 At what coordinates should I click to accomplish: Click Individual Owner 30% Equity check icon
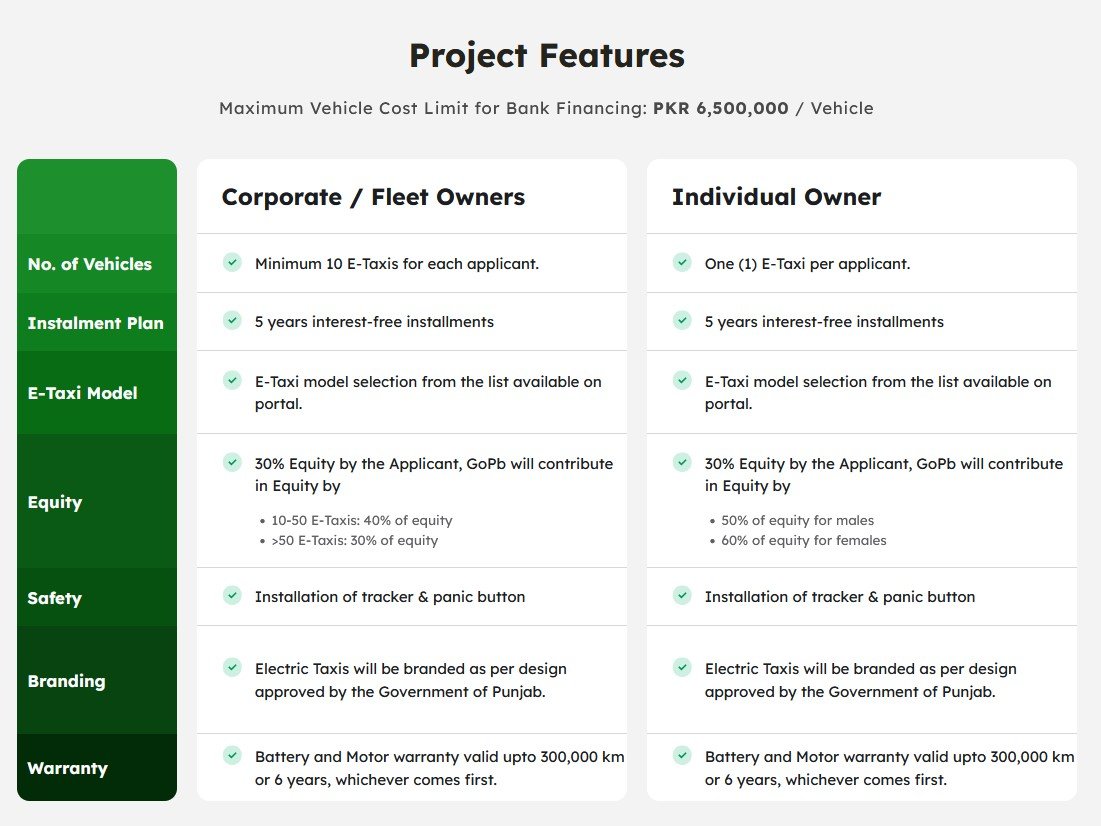point(682,463)
